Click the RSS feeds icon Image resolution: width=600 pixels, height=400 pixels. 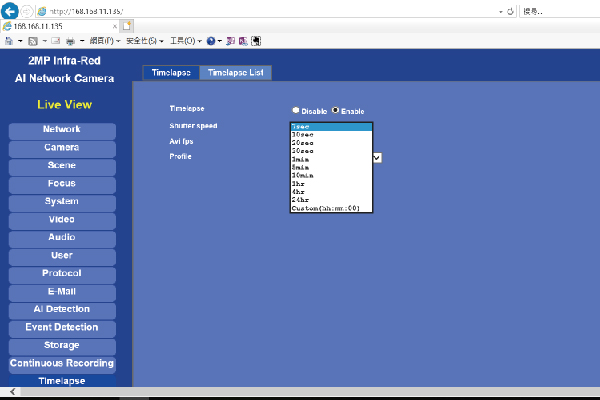[33, 41]
